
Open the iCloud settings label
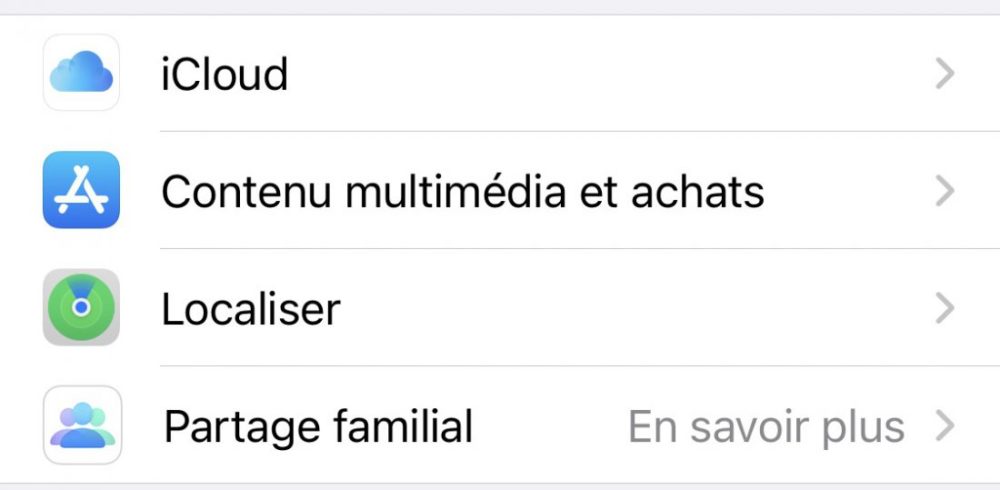coord(224,75)
